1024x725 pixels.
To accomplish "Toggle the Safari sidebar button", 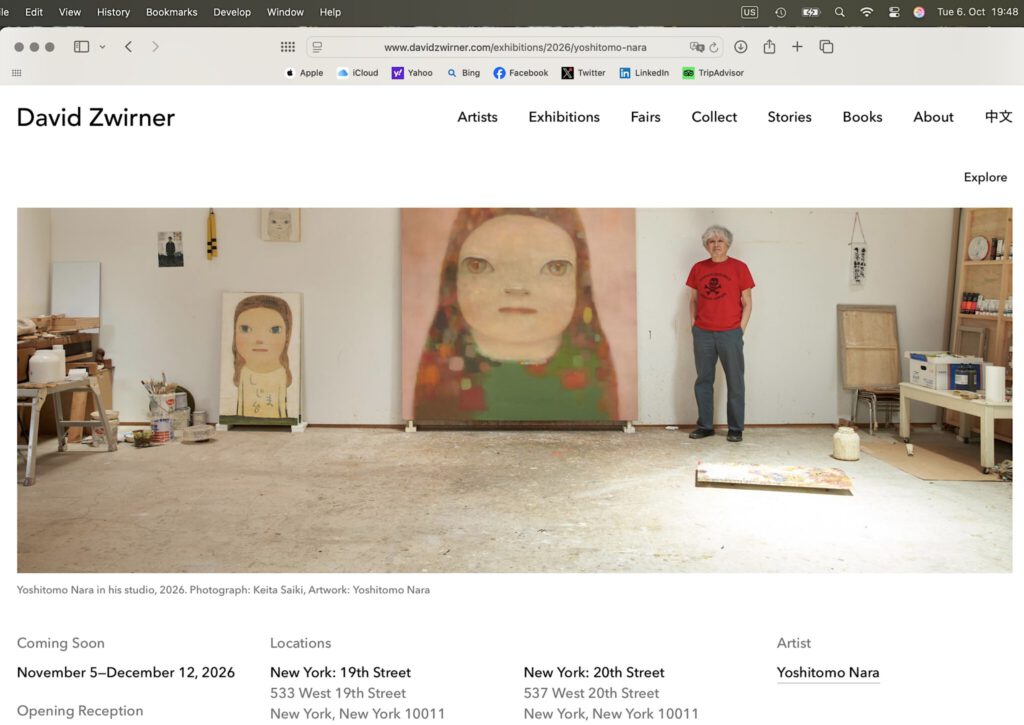I will (82, 47).
